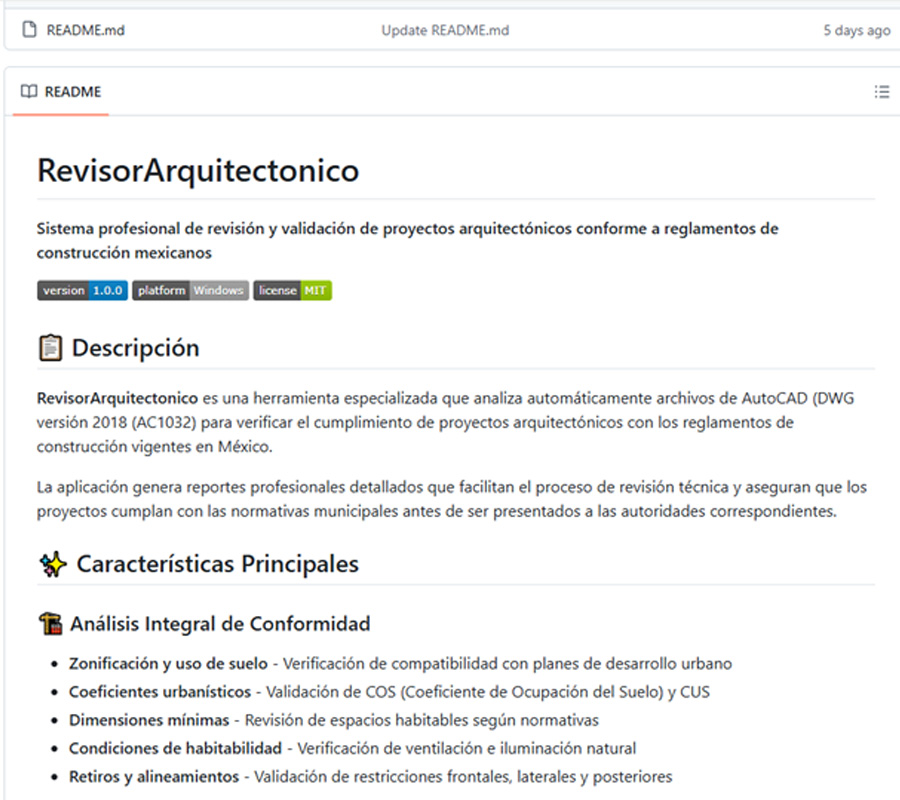The image size is (900, 800).
Task: Click the Análisis Integral de Conformidad heading
Action: click(220, 624)
